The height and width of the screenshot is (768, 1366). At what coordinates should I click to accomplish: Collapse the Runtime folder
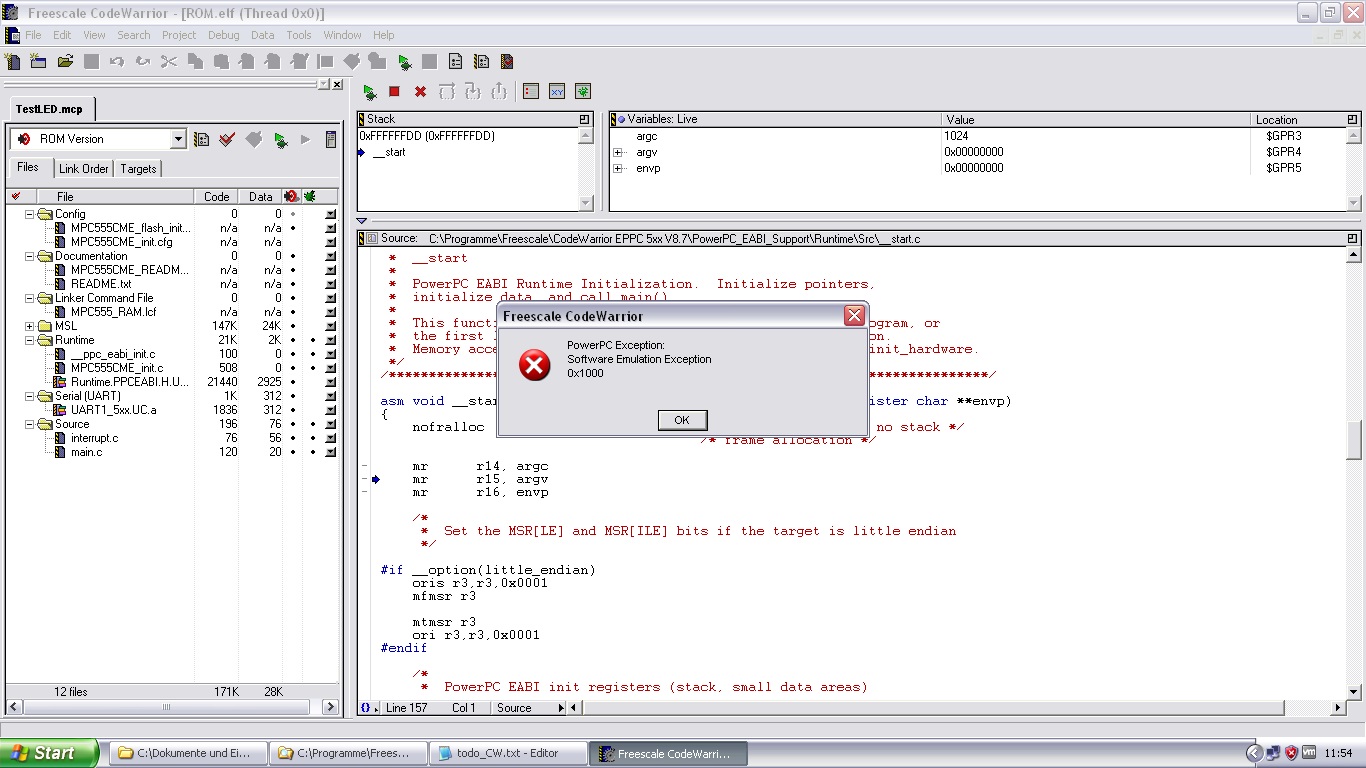(x=30, y=340)
